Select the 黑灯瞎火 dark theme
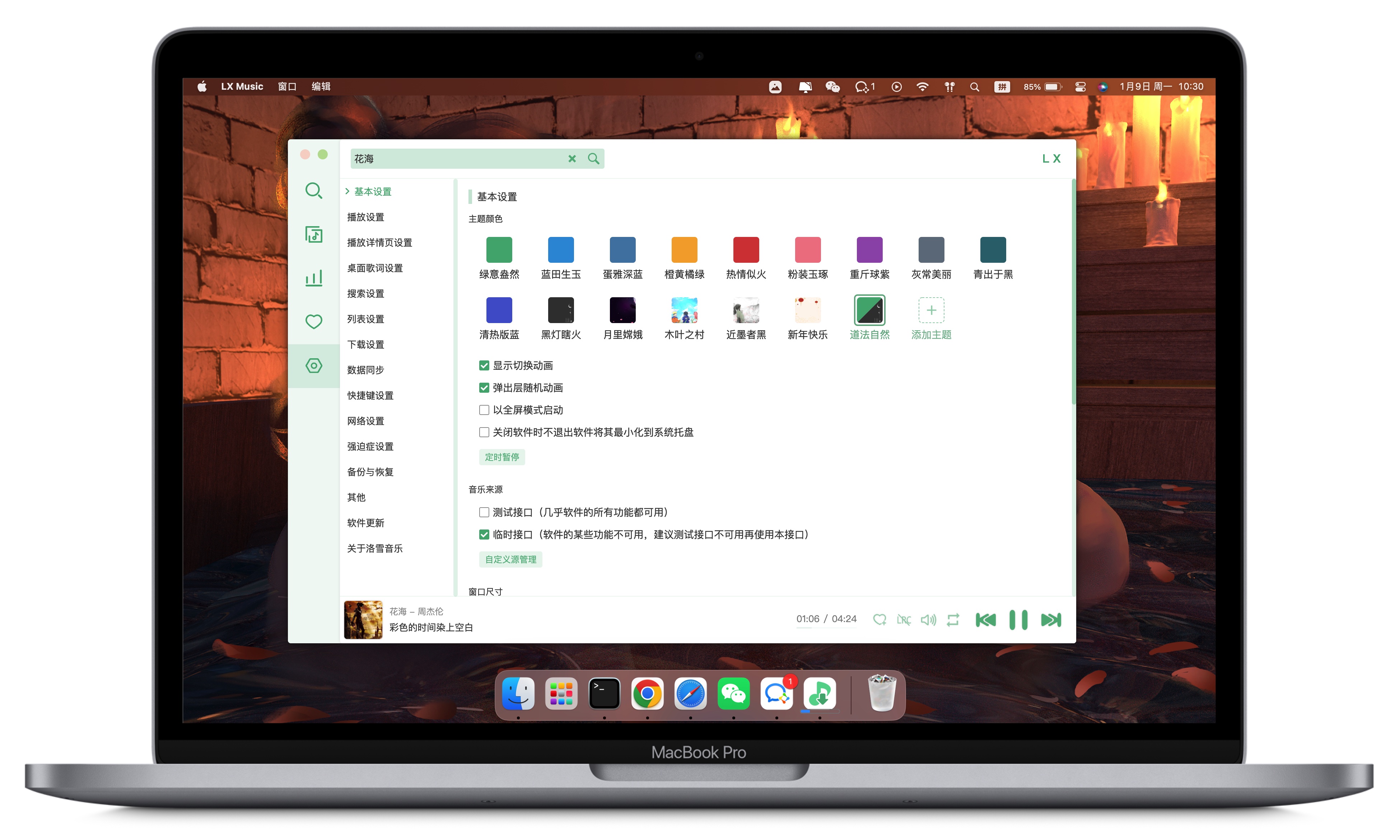The width and height of the screenshot is (1400, 840). point(561,310)
